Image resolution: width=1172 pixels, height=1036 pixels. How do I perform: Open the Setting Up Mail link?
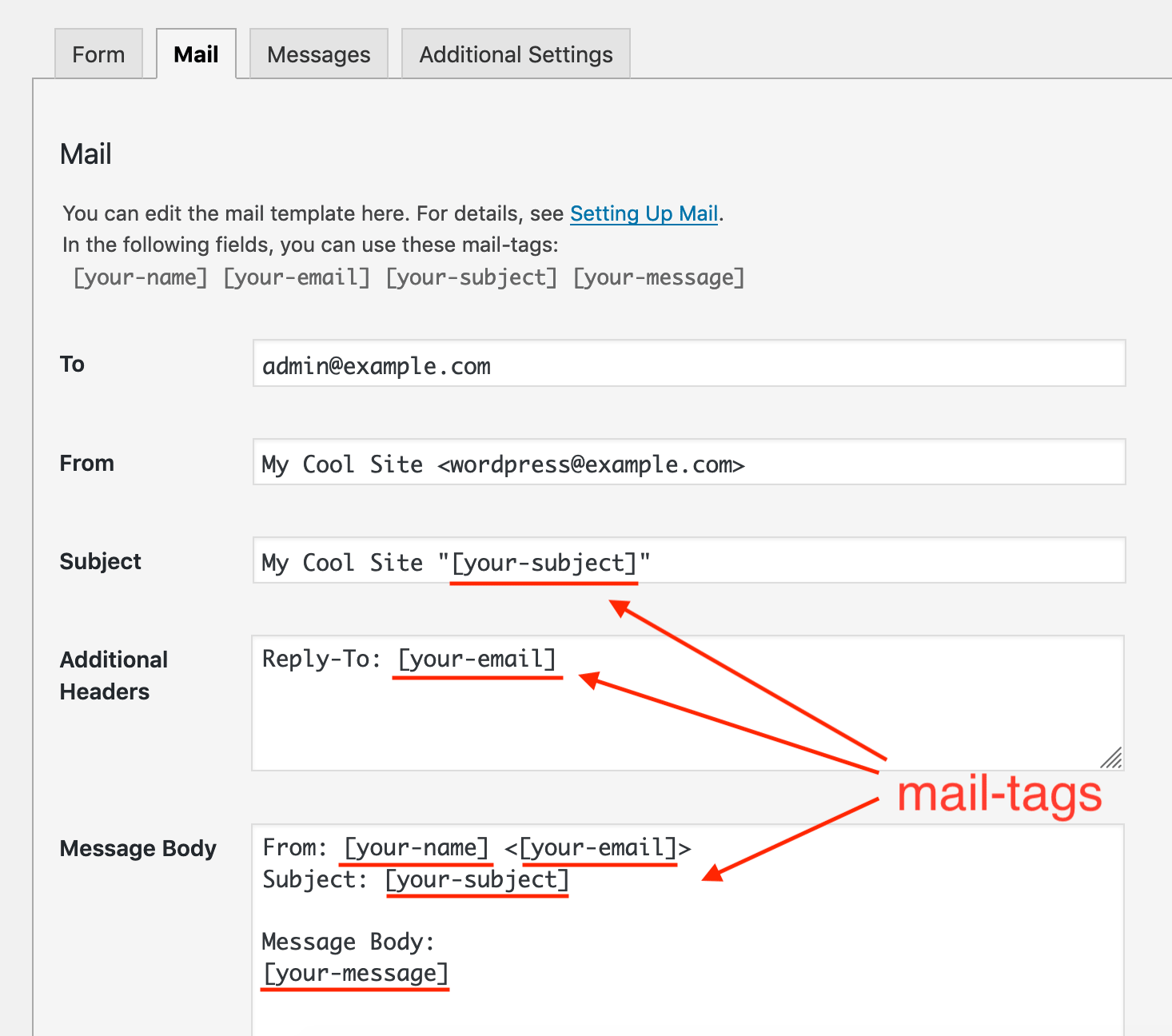[x=644, y=213]
